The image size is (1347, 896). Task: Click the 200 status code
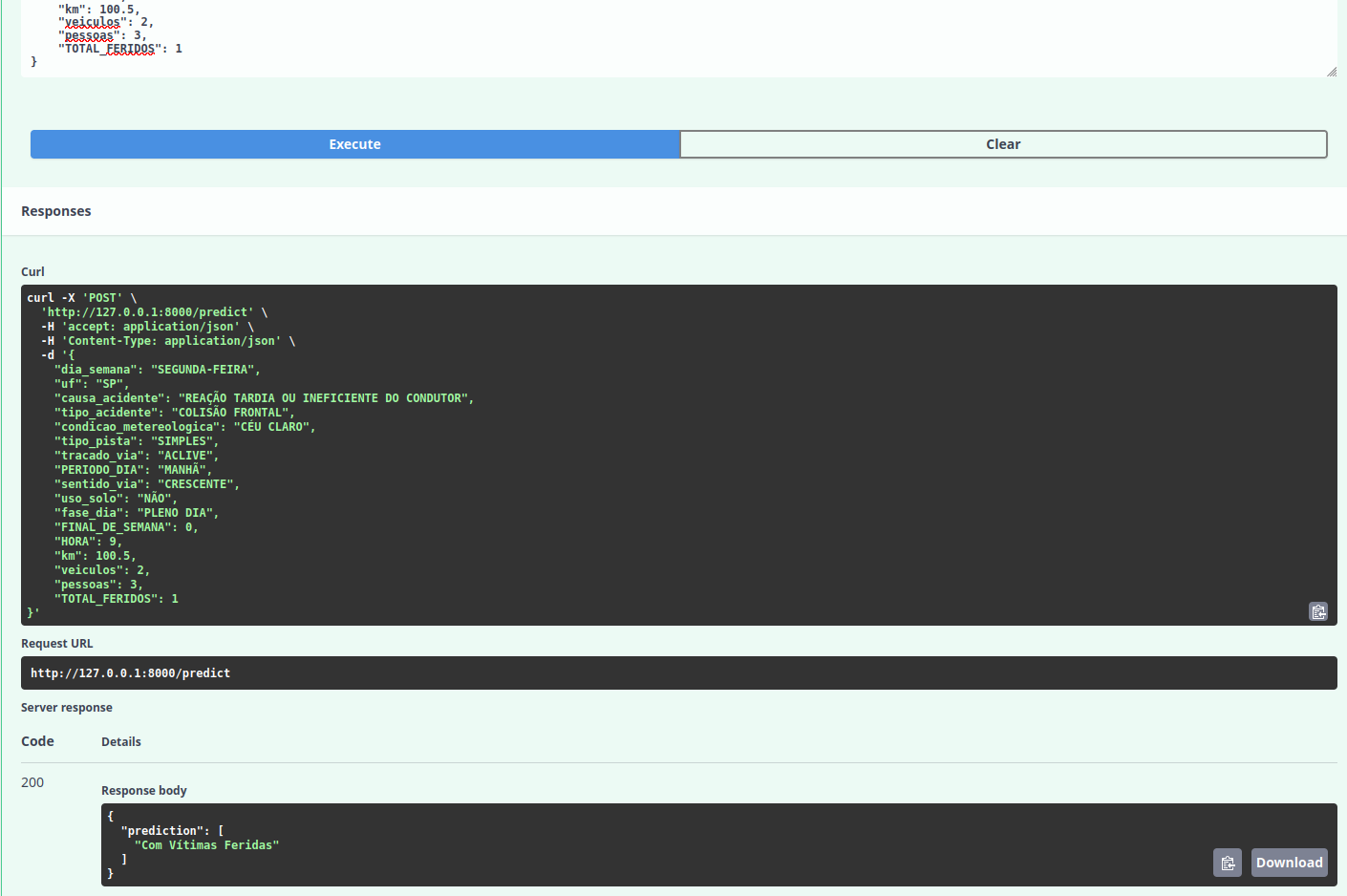tap(32, 782)
